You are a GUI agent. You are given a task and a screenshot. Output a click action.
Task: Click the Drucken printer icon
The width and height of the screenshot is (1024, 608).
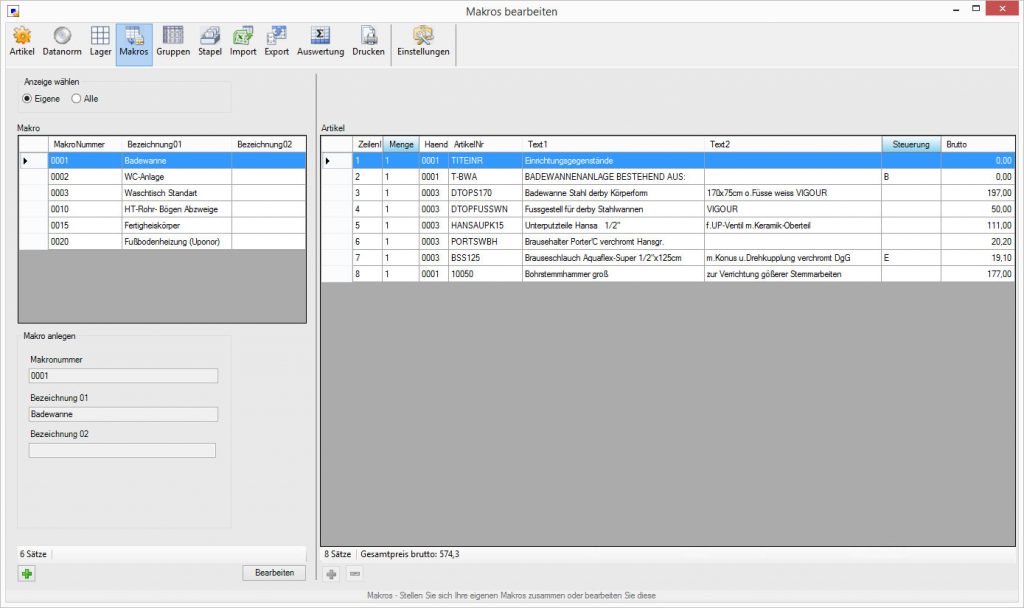coord(368,42)
